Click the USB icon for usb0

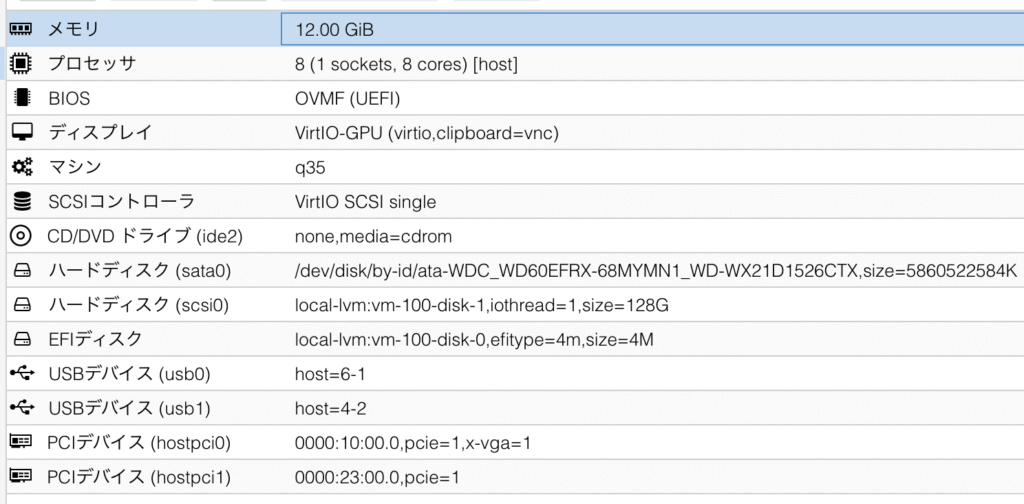20,374
